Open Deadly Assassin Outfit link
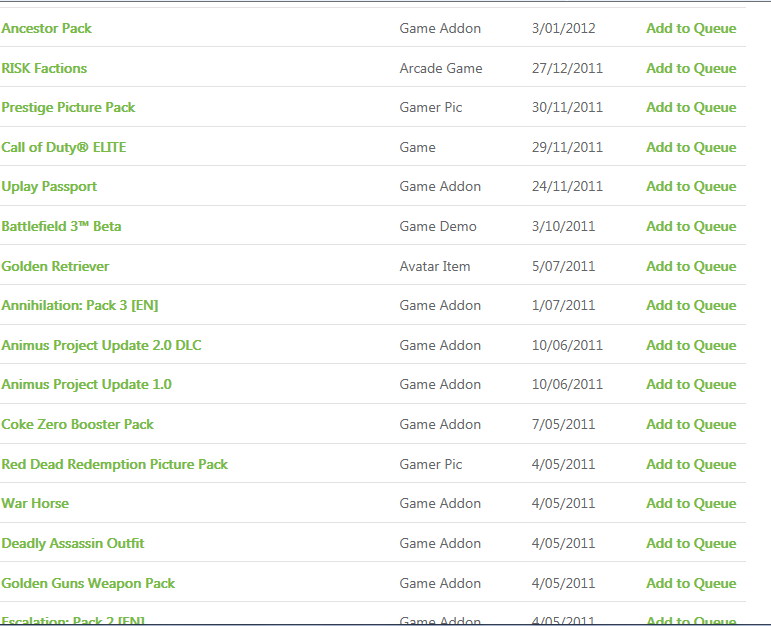 [73, 543]
